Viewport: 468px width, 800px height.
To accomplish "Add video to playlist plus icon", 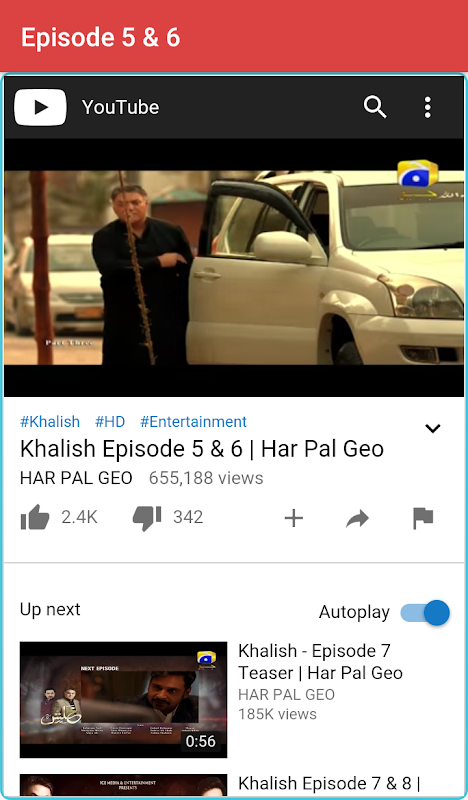I will 293,518.
